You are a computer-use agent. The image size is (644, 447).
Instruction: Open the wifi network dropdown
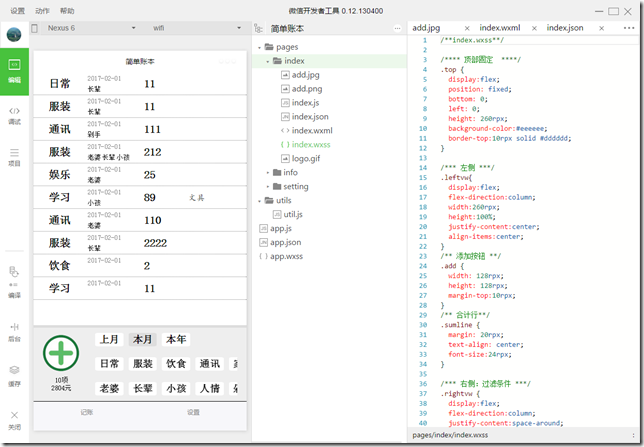coord(197,28)
